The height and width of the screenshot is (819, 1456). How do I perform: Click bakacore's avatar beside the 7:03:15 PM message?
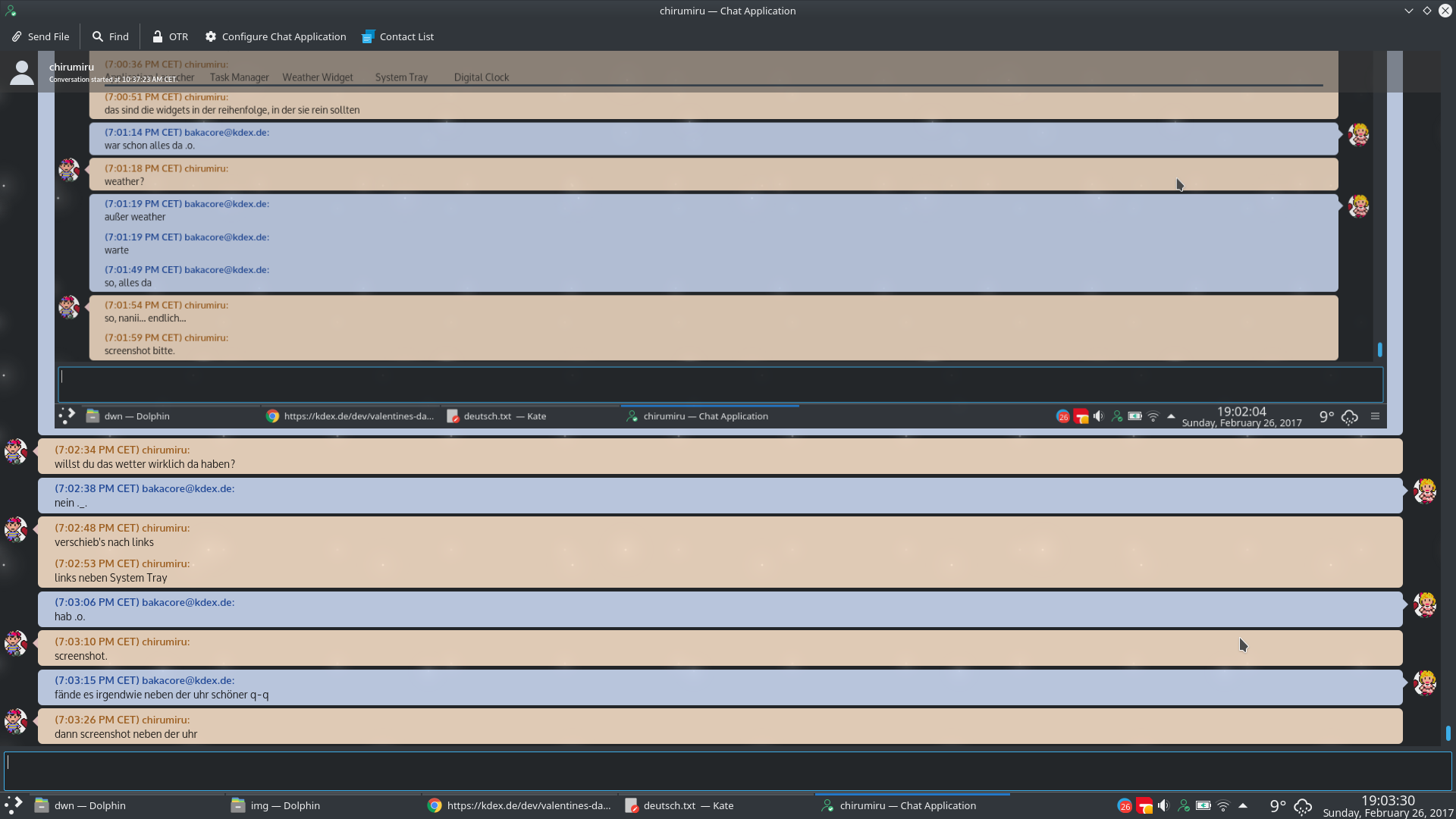[x=1425, y=683]
